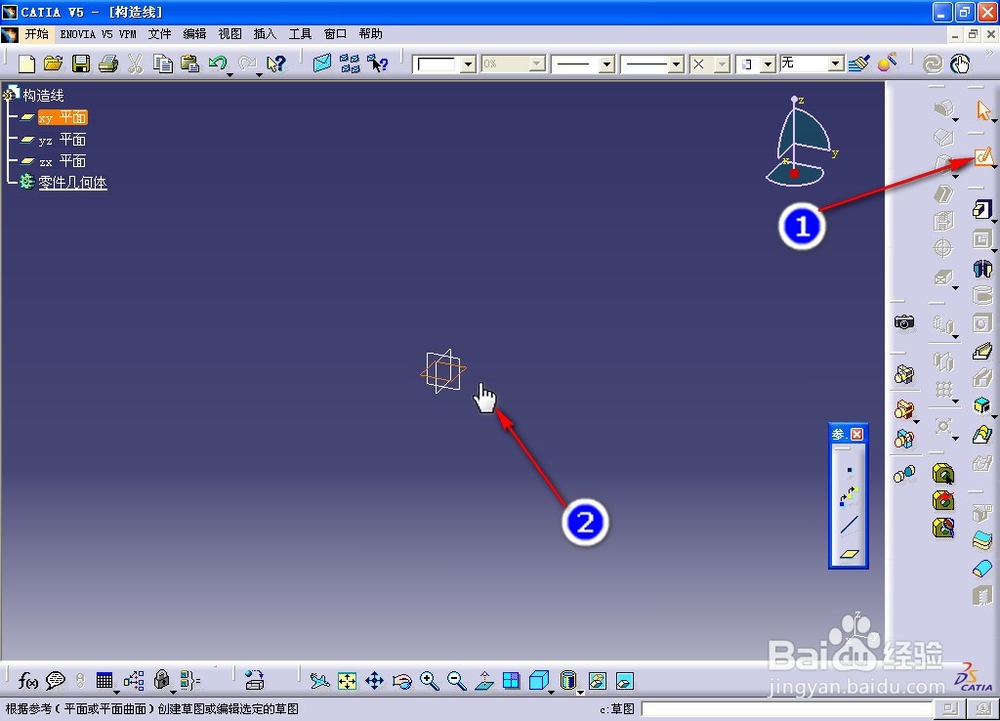This screenshot has height=721, width=1000.
Task: Open the line type dropdown
Action: click(677, 64)
